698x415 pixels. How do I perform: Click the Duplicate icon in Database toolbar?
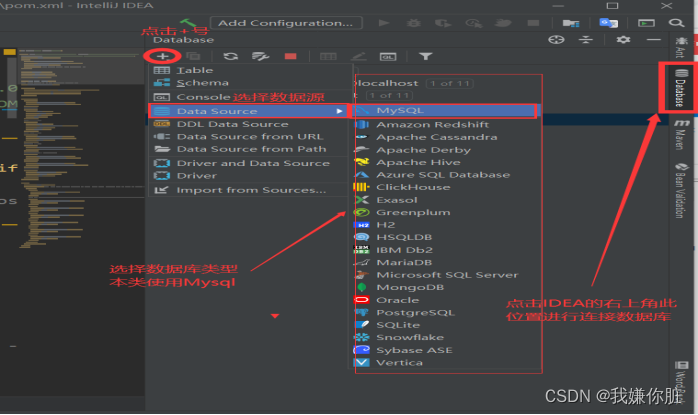193,56
